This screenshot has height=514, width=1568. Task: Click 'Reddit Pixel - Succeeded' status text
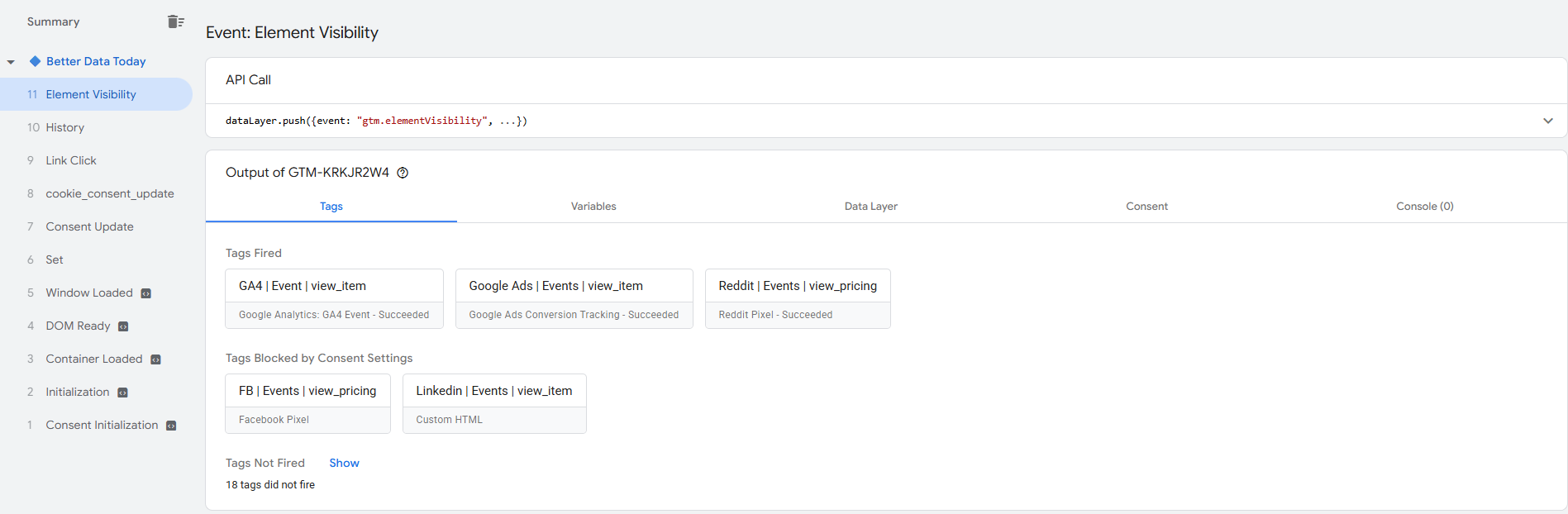[775, 315]
